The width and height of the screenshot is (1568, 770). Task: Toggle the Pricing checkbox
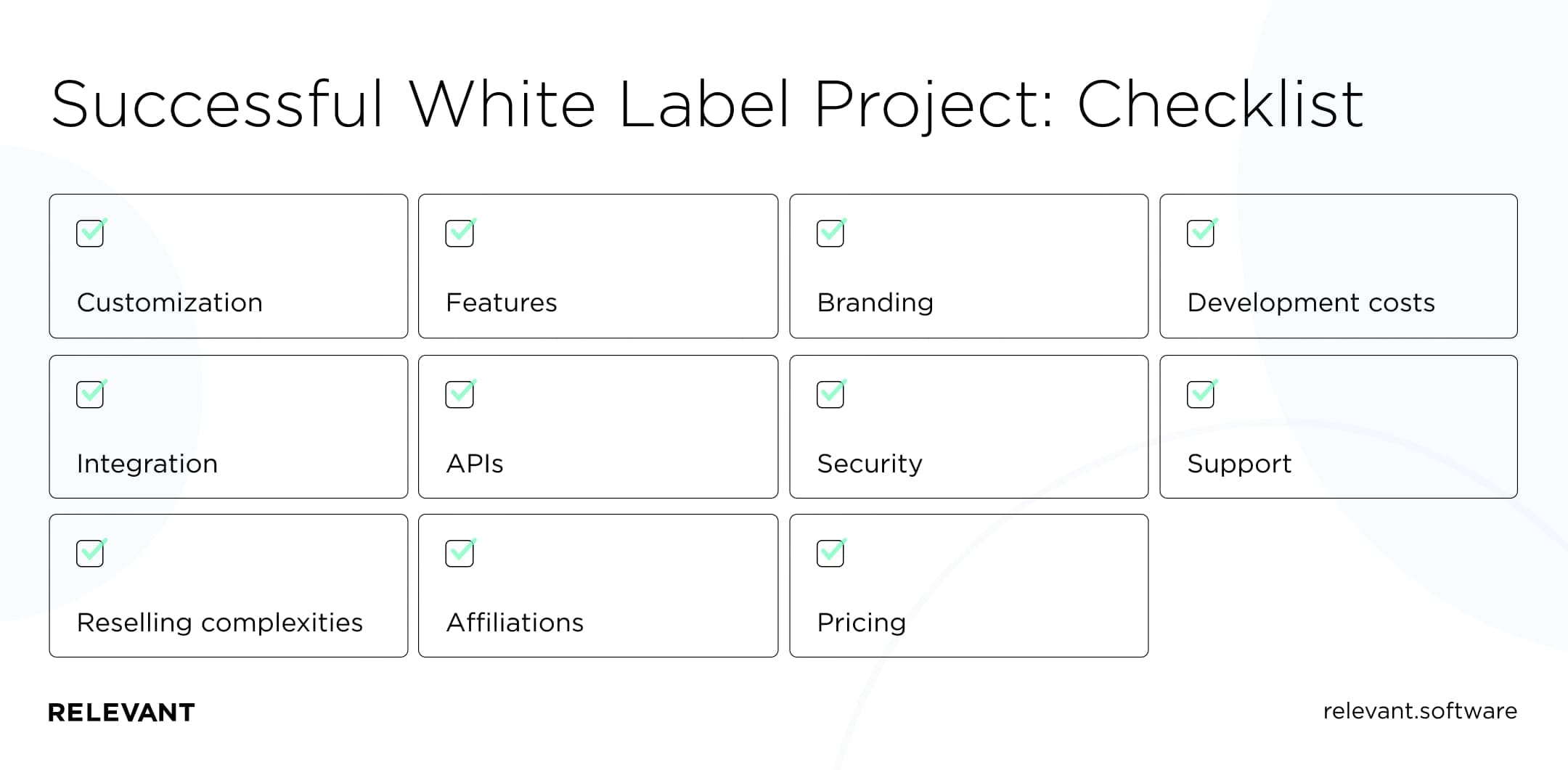pyautogui.click(x=831, y=553)
